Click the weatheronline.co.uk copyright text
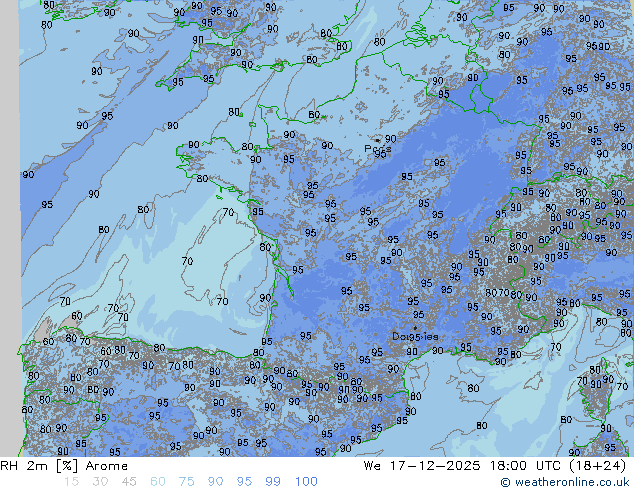Viewport: 634px width, 490px height. point(565,482)
